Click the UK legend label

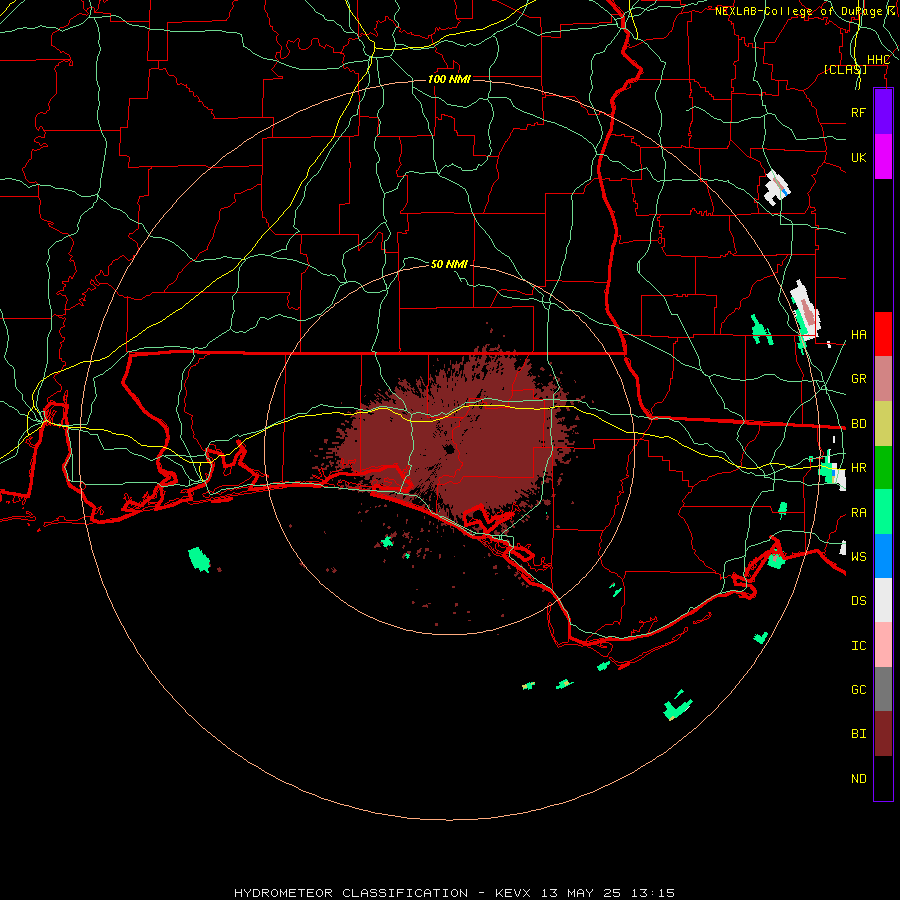click(858, 157)
